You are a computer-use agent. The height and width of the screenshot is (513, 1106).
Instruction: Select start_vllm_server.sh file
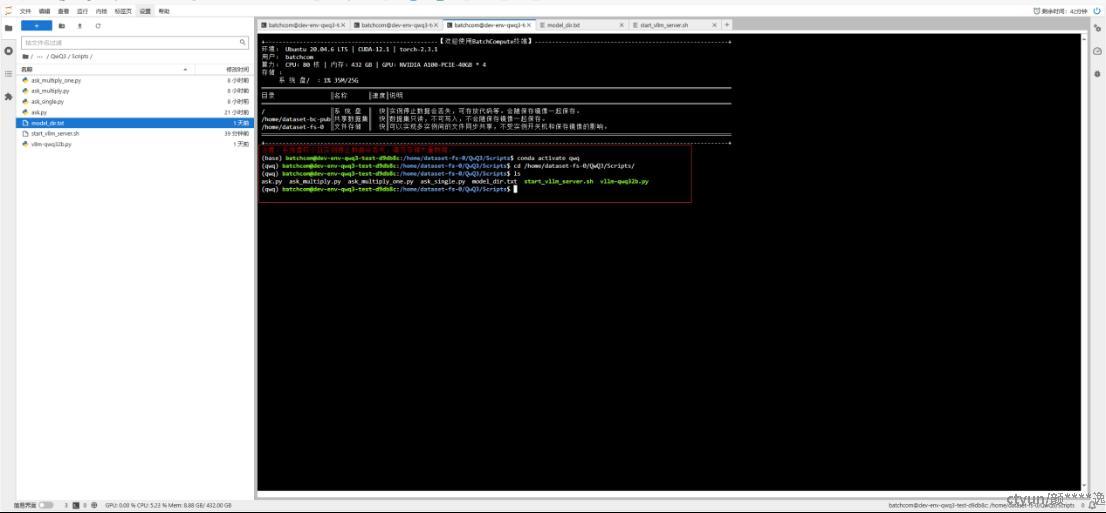[x=135, y=133]
